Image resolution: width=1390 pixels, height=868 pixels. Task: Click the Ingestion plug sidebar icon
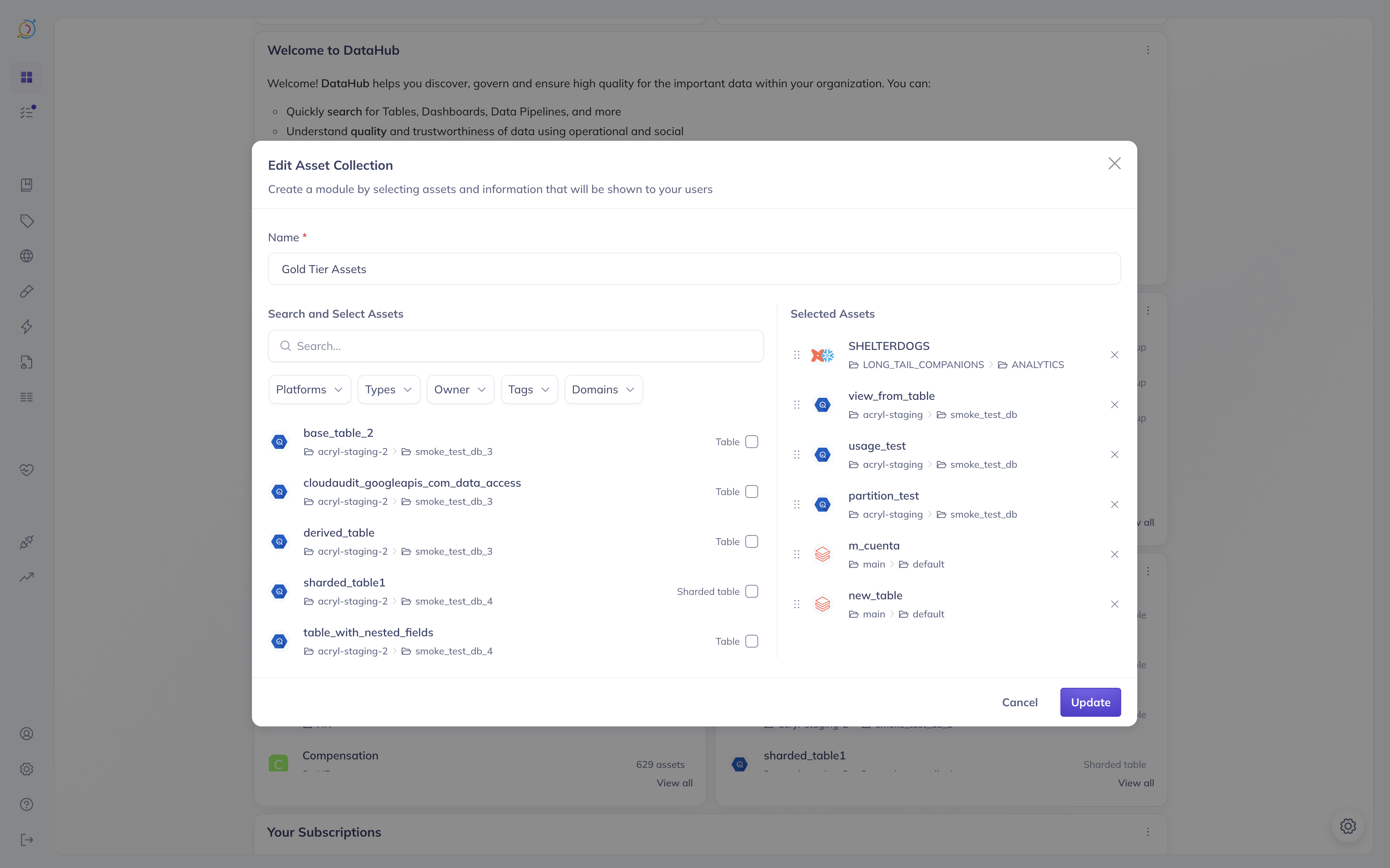(x=27, y=542)
